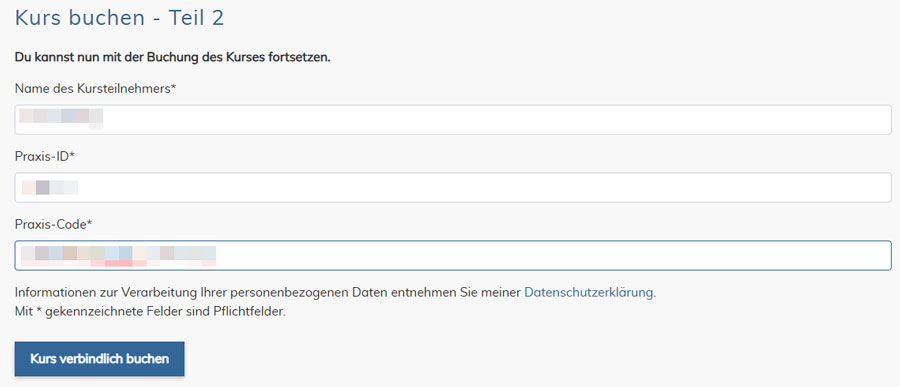The width and height of the screenshot is (900, 387).
Task: Click the bold Du kannst nun sentence
Action: (x=173, y=59)
